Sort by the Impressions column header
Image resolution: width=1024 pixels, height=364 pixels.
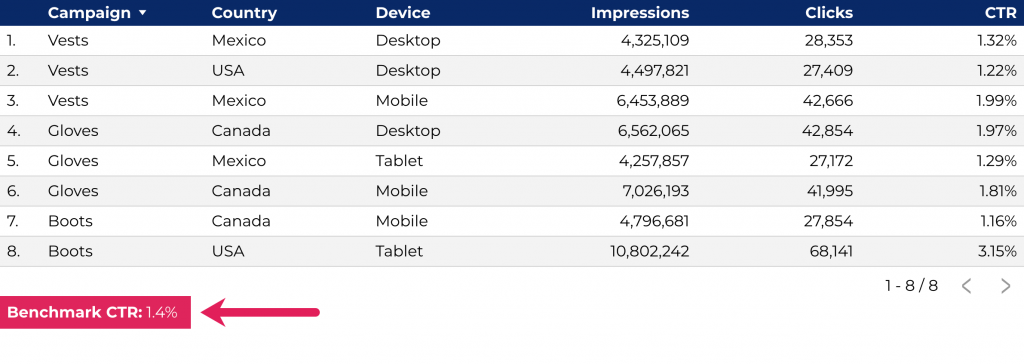coord(640,13)
